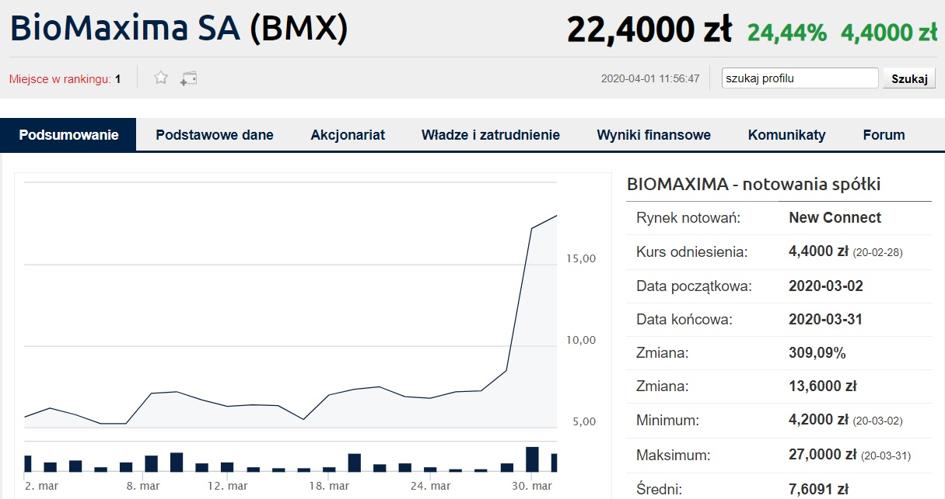The image size is (945, 499).
Task: Open the Komunikaty tab
Action: [787, 135]
